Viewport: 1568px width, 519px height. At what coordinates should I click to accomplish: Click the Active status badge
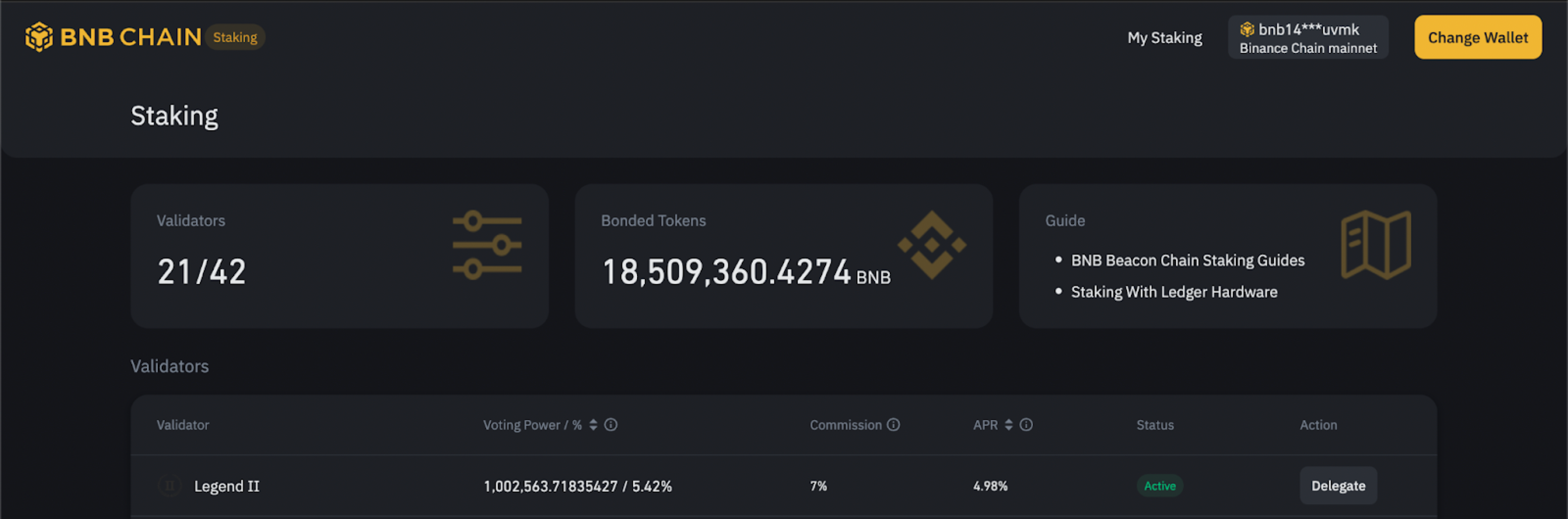(x=1159, y=486)
